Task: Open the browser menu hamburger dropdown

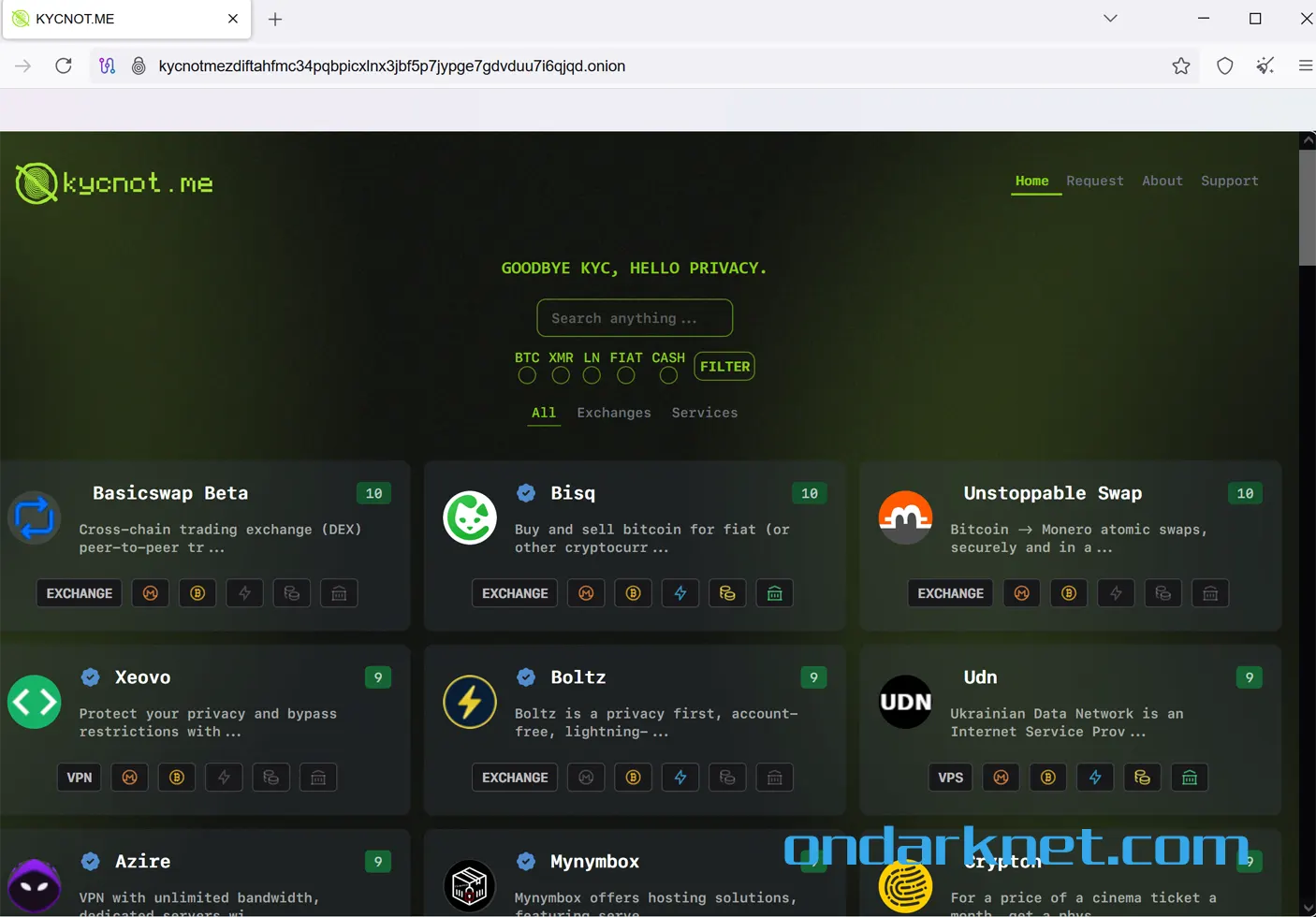Action: (1305, 65)
